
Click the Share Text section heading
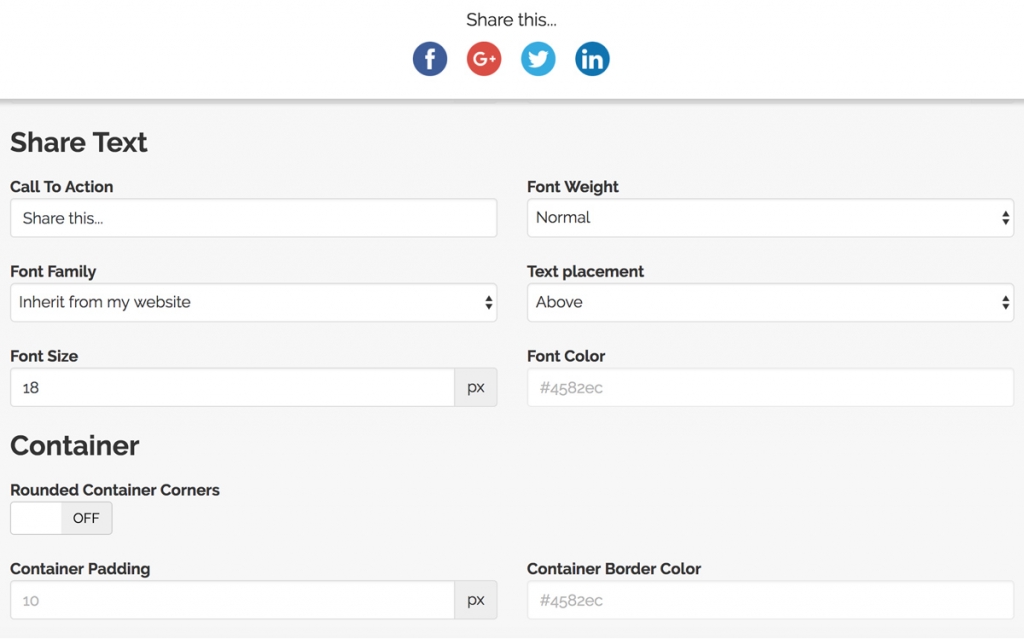(78, 142)
